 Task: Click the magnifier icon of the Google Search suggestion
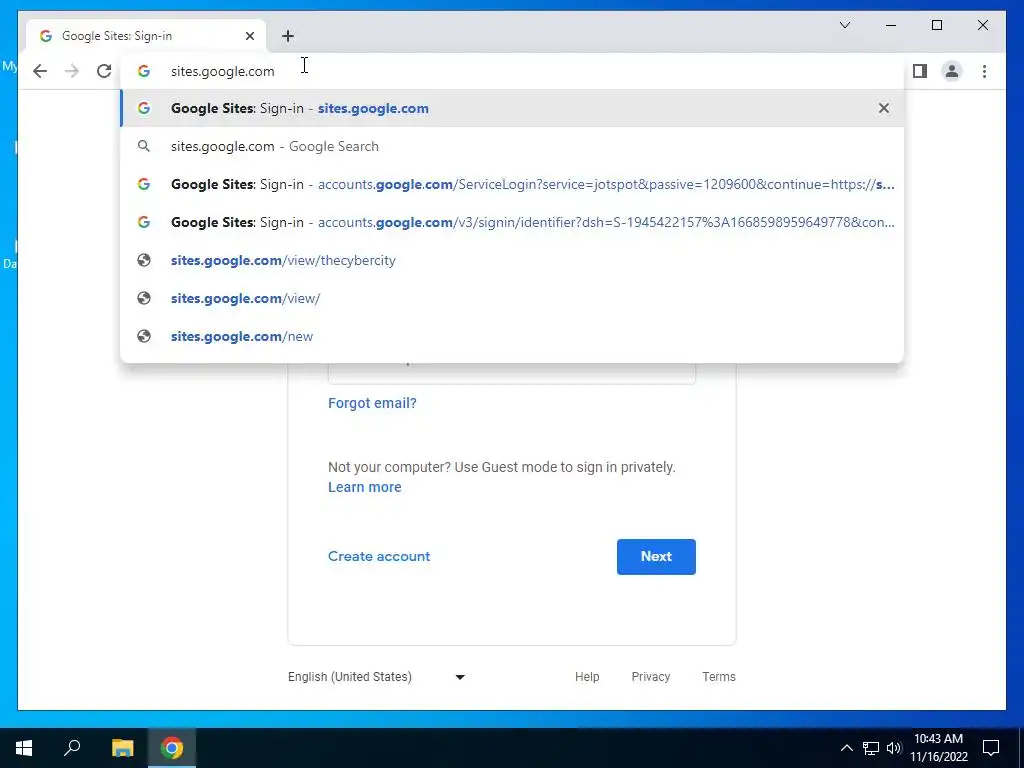click(144, 146)
